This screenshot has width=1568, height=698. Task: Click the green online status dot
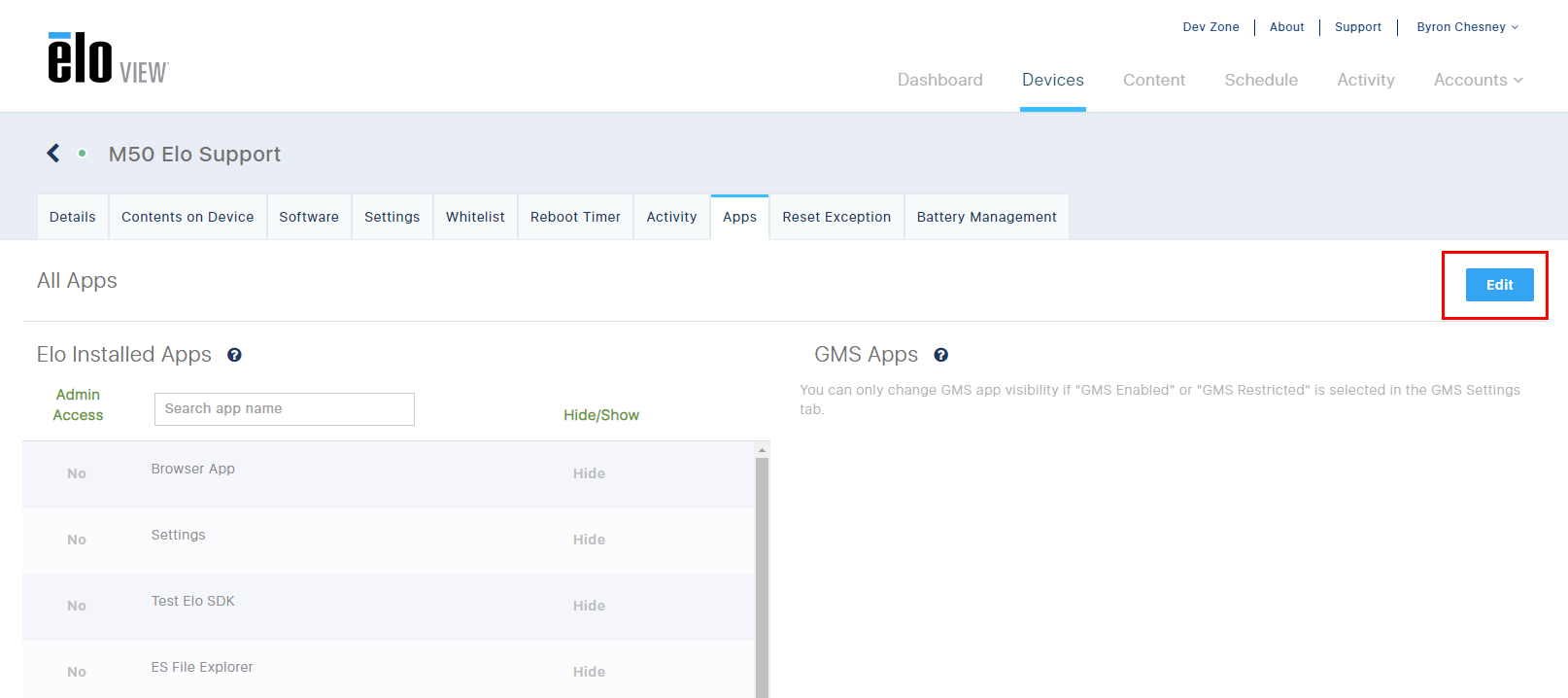(83, 154)
